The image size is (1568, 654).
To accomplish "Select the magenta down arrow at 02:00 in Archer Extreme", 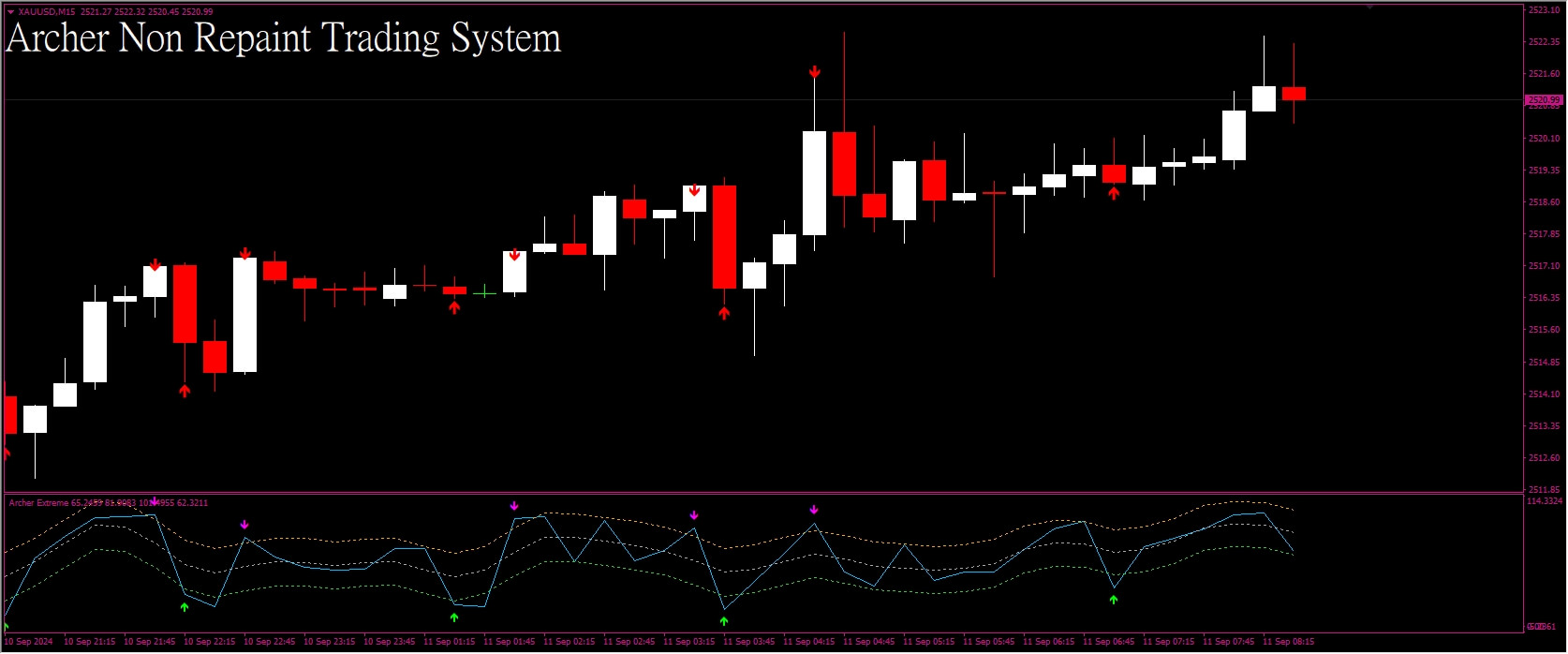I will click(514, 506).
